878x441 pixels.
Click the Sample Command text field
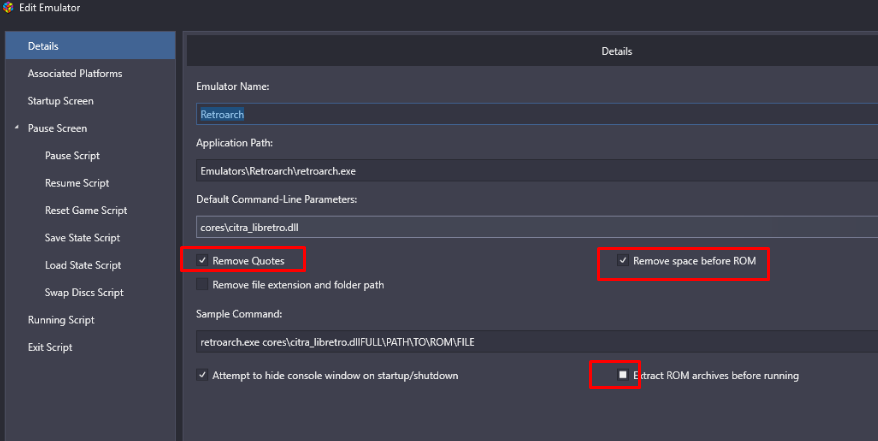pos(537,341)
